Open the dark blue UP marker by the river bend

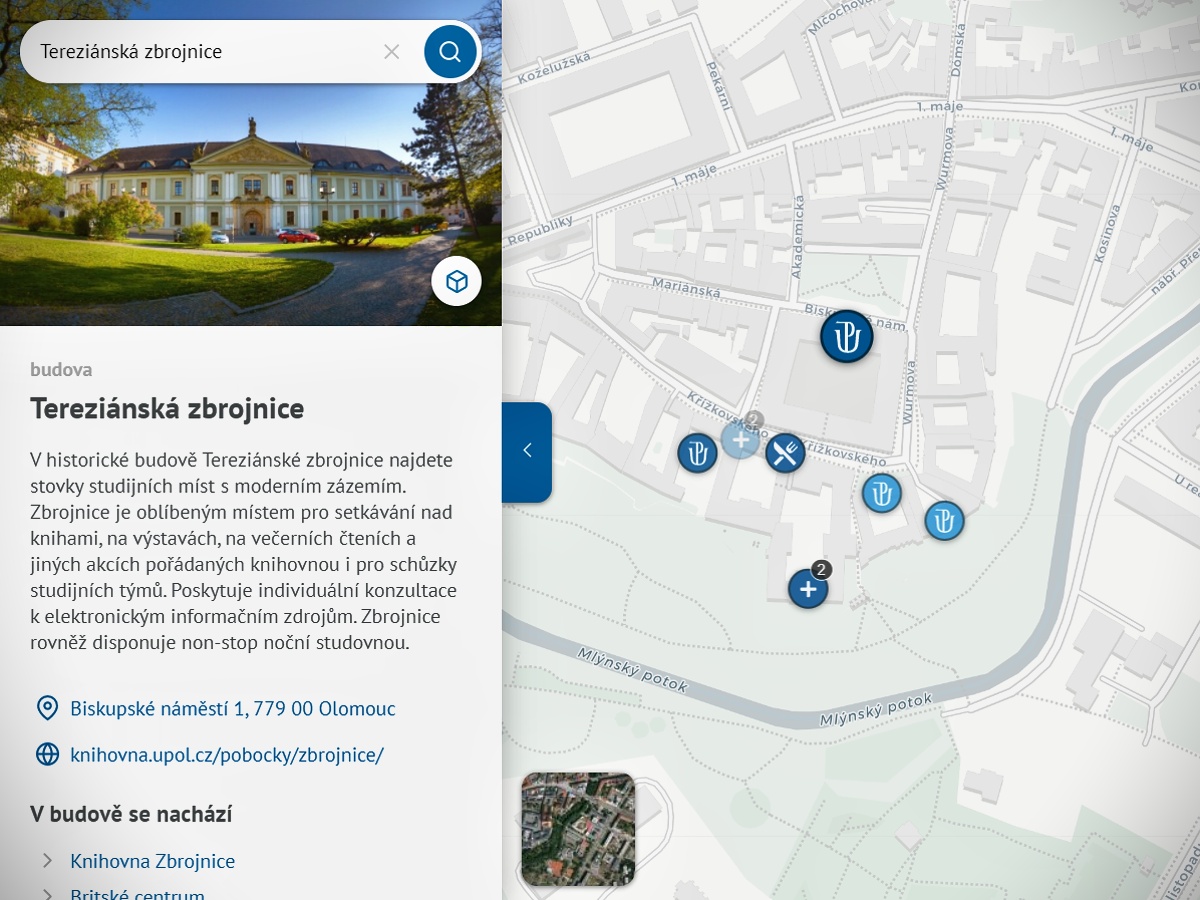[x=944, y=520]
